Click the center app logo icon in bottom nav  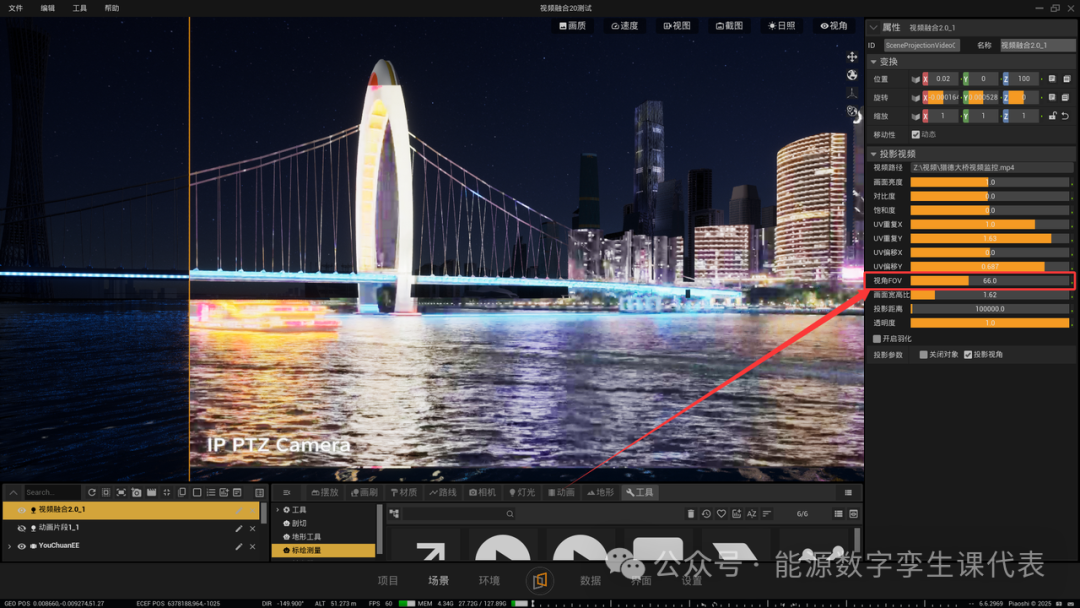click(539, 580)
